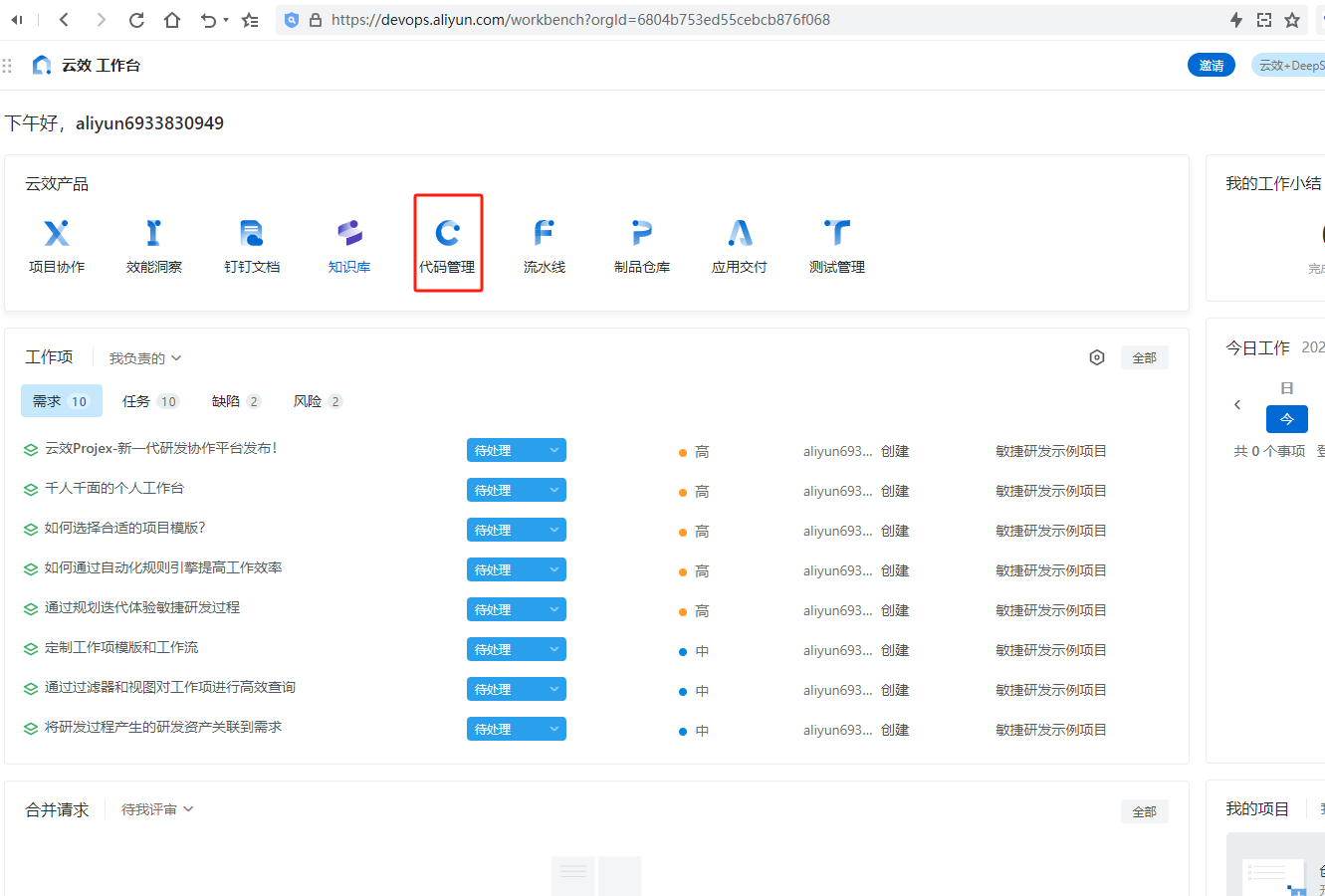
Task: Click 高 priority of 千人千面的个人工作台
Action: [x=695, y=492]
